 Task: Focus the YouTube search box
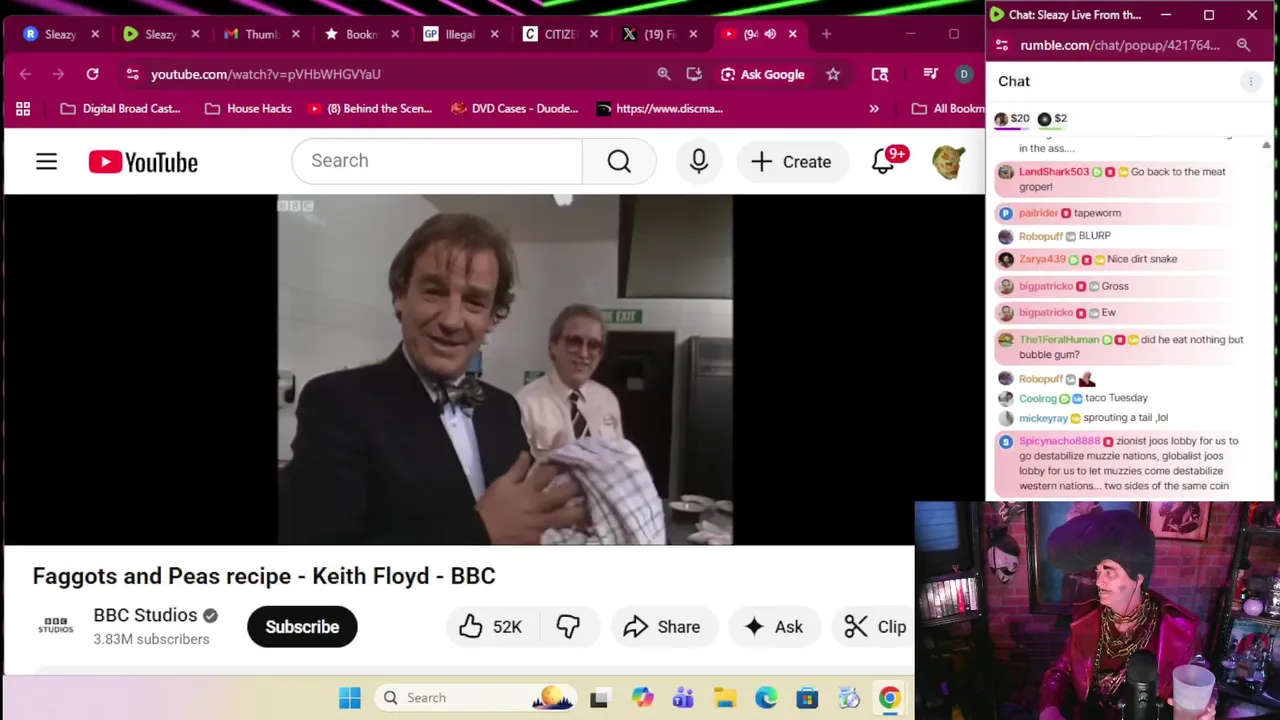[x=437, y=161]
